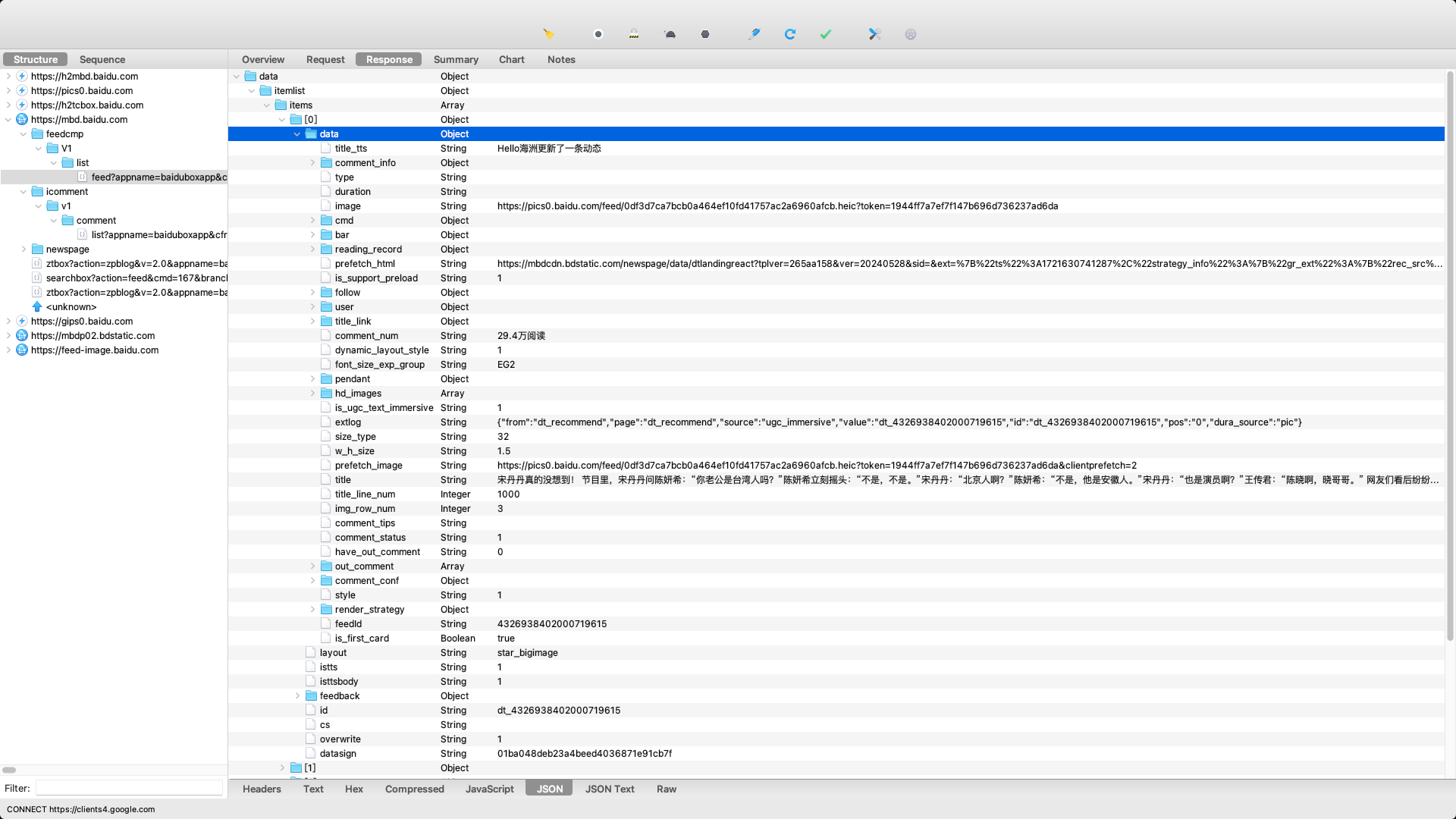Expand the https://pics0.baidu.com host
Screen dimensions: 1456x819
[8, 90]
